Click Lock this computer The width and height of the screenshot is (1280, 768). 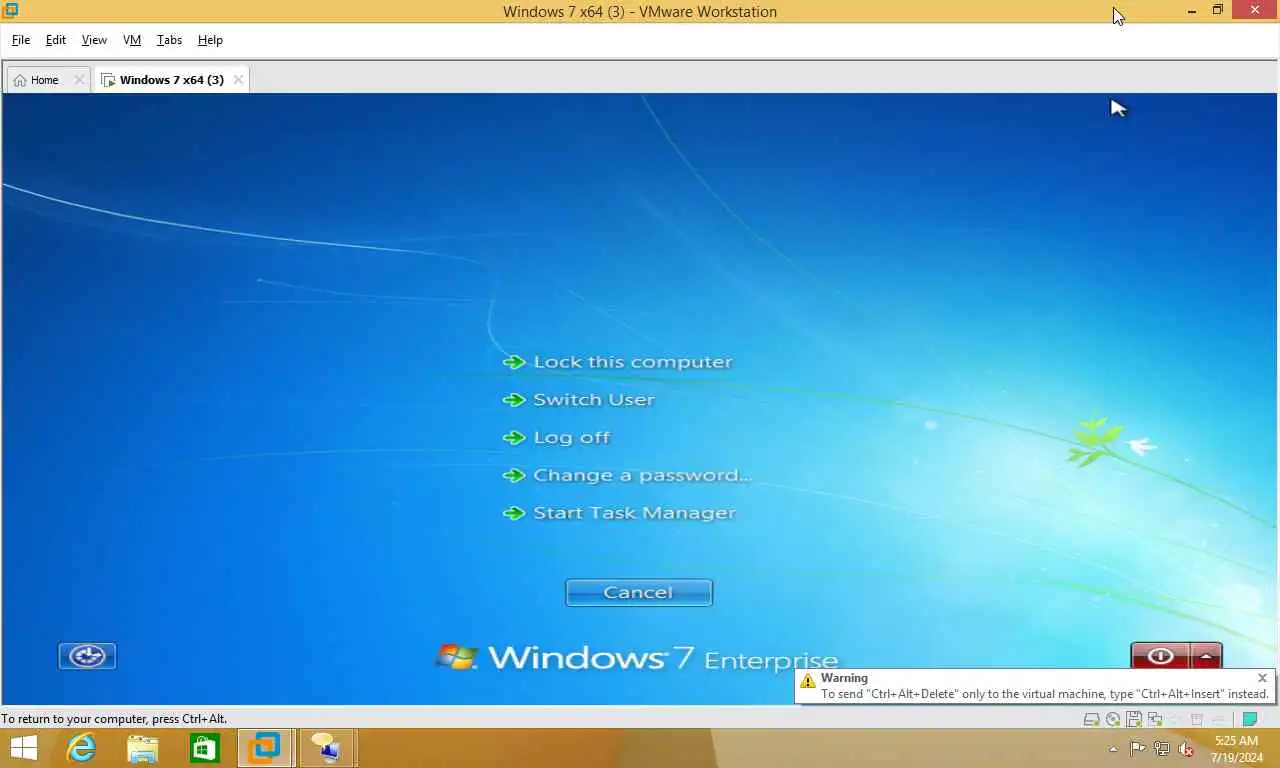[x=632, y=362]
